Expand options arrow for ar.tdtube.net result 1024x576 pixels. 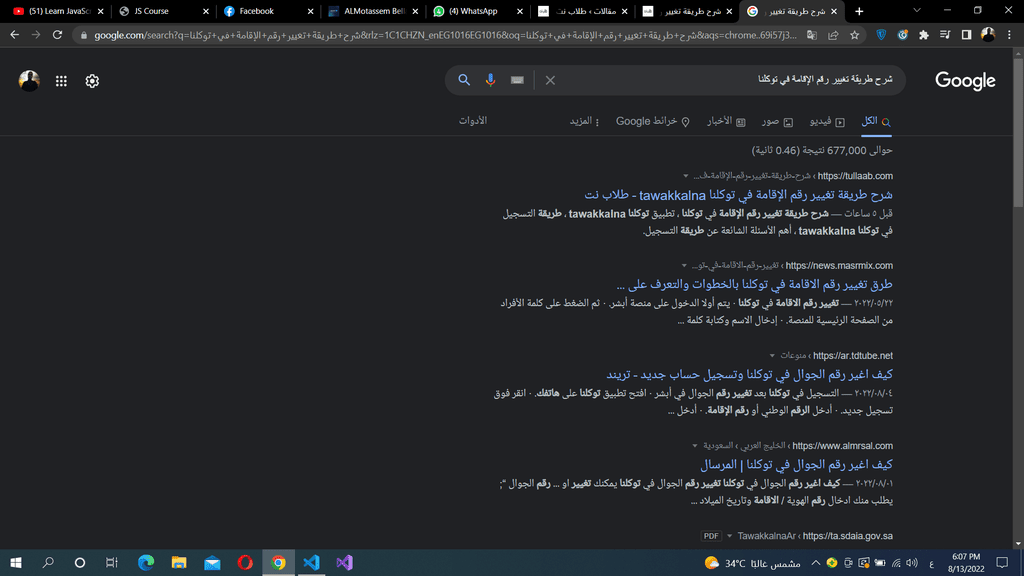click(772, 356)
